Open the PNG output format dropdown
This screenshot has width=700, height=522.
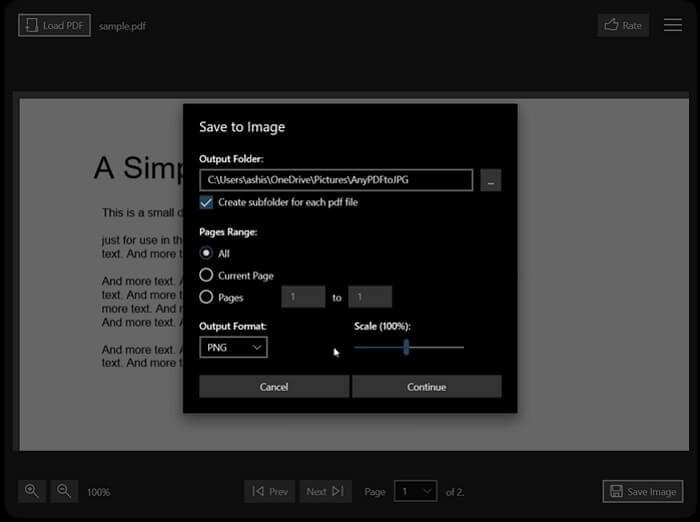coord(233,347)
